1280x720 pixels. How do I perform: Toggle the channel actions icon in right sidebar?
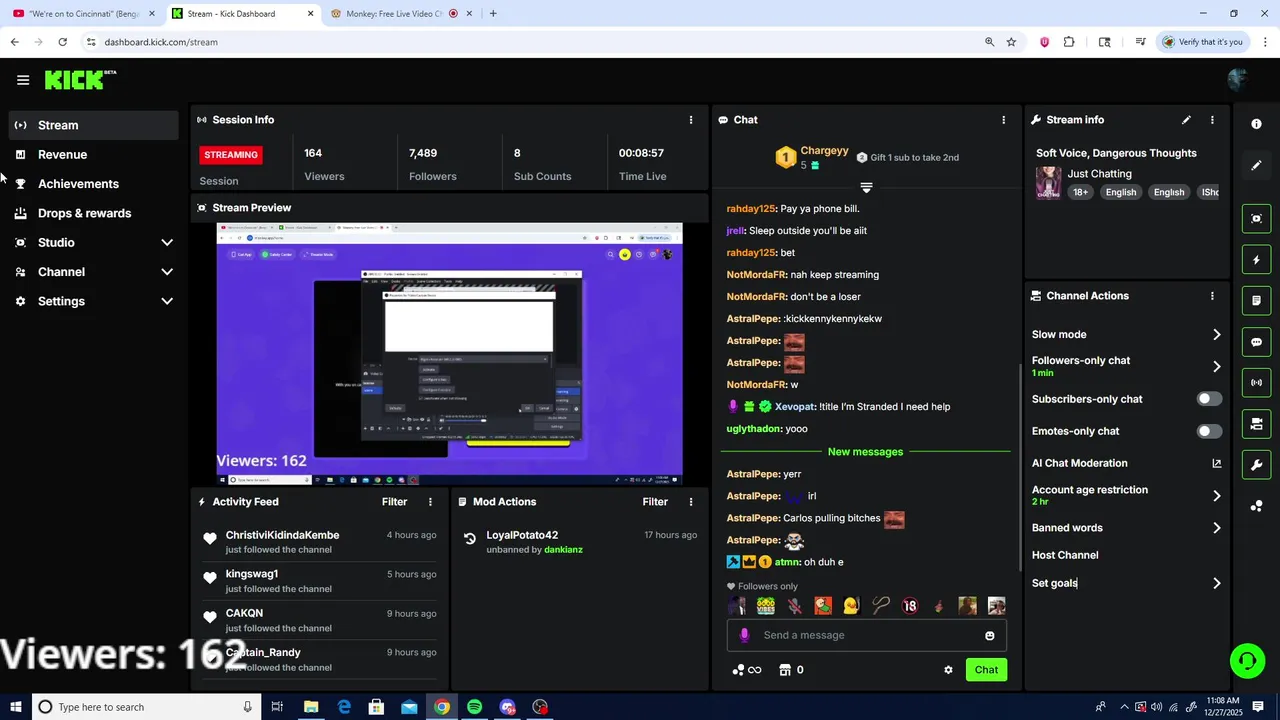[1257, 424]
